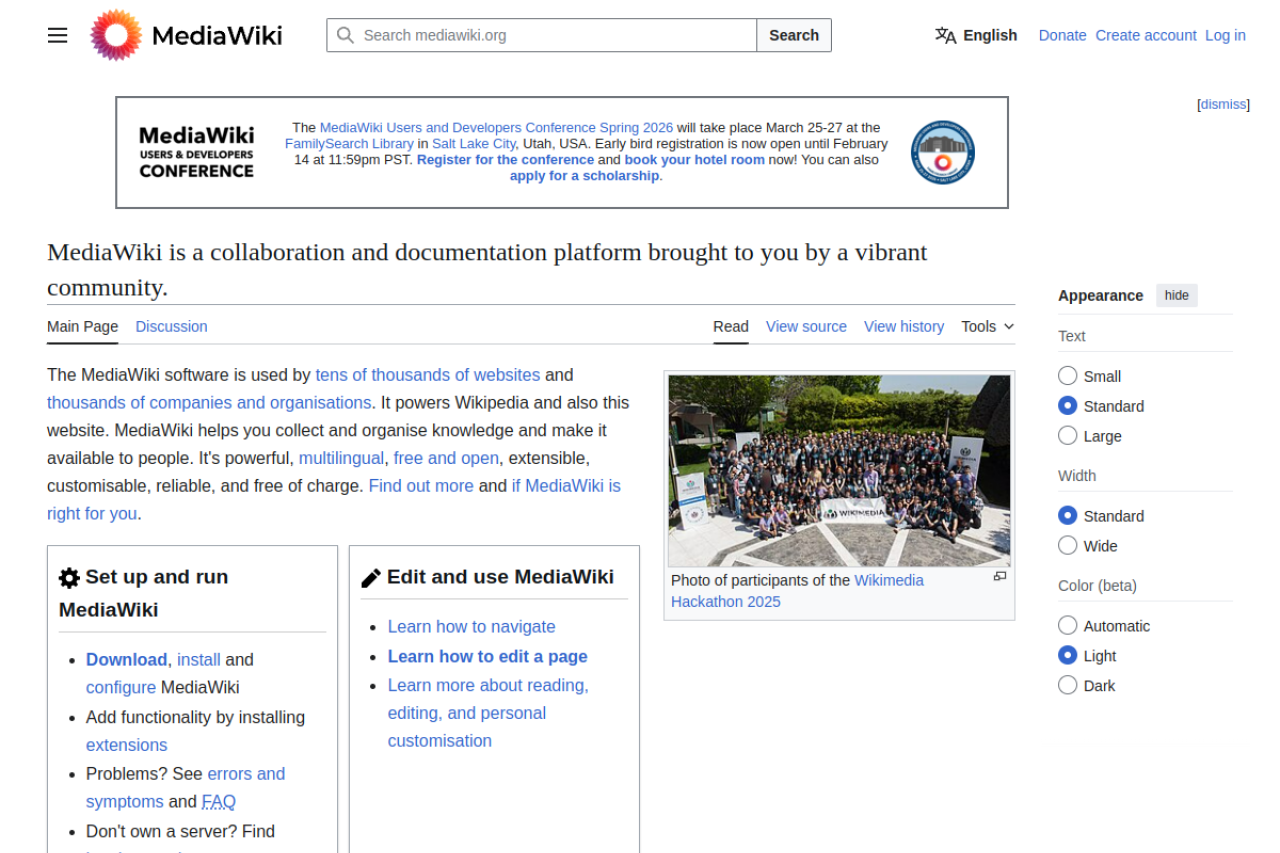Click inside the search mediawiki.org input field
Viewport: 1280px width, 853px height.
pos(550,35)
